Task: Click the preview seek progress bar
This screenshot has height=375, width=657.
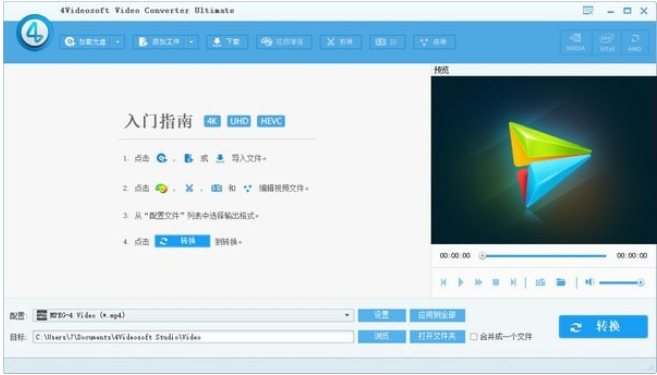Action: (x=543, y=256)
